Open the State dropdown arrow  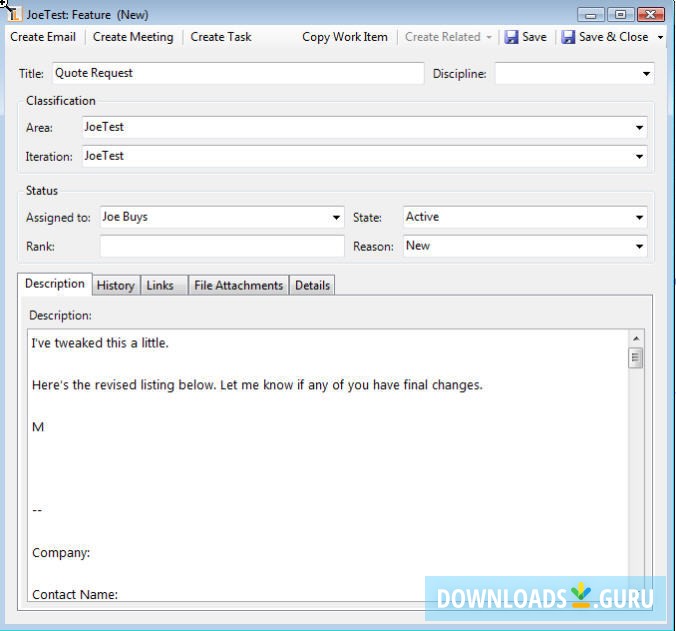pyautogui.click(x=639, y=217)
